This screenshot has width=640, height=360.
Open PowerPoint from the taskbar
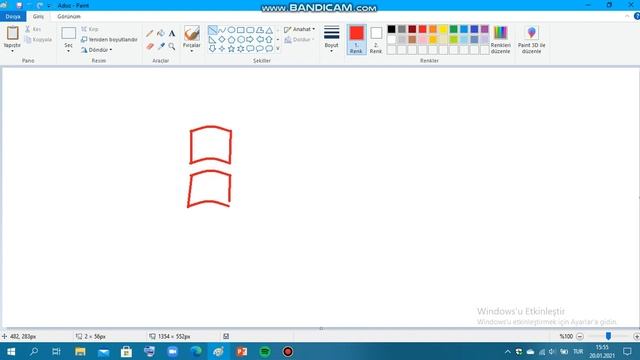(242, 351)
